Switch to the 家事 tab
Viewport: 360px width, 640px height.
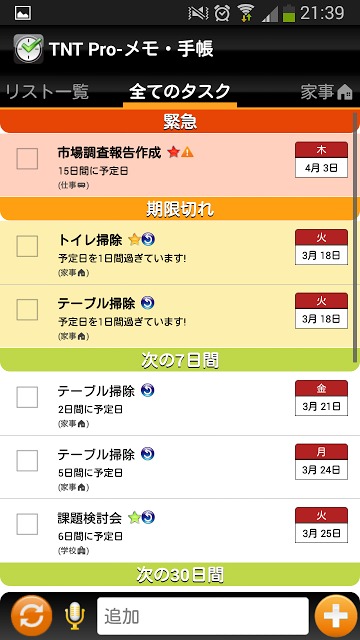click(327, 92)
